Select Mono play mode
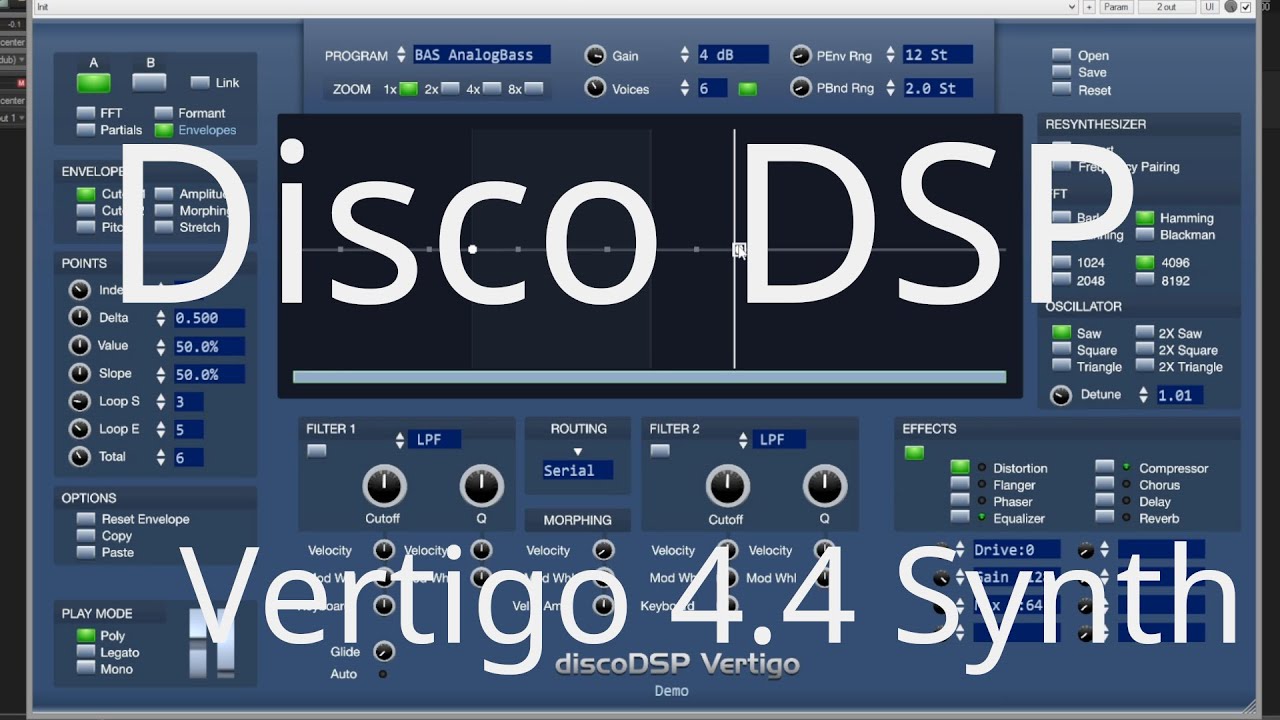The width and height of the screenshot is (1280, 720). click(x=86, y=670)
